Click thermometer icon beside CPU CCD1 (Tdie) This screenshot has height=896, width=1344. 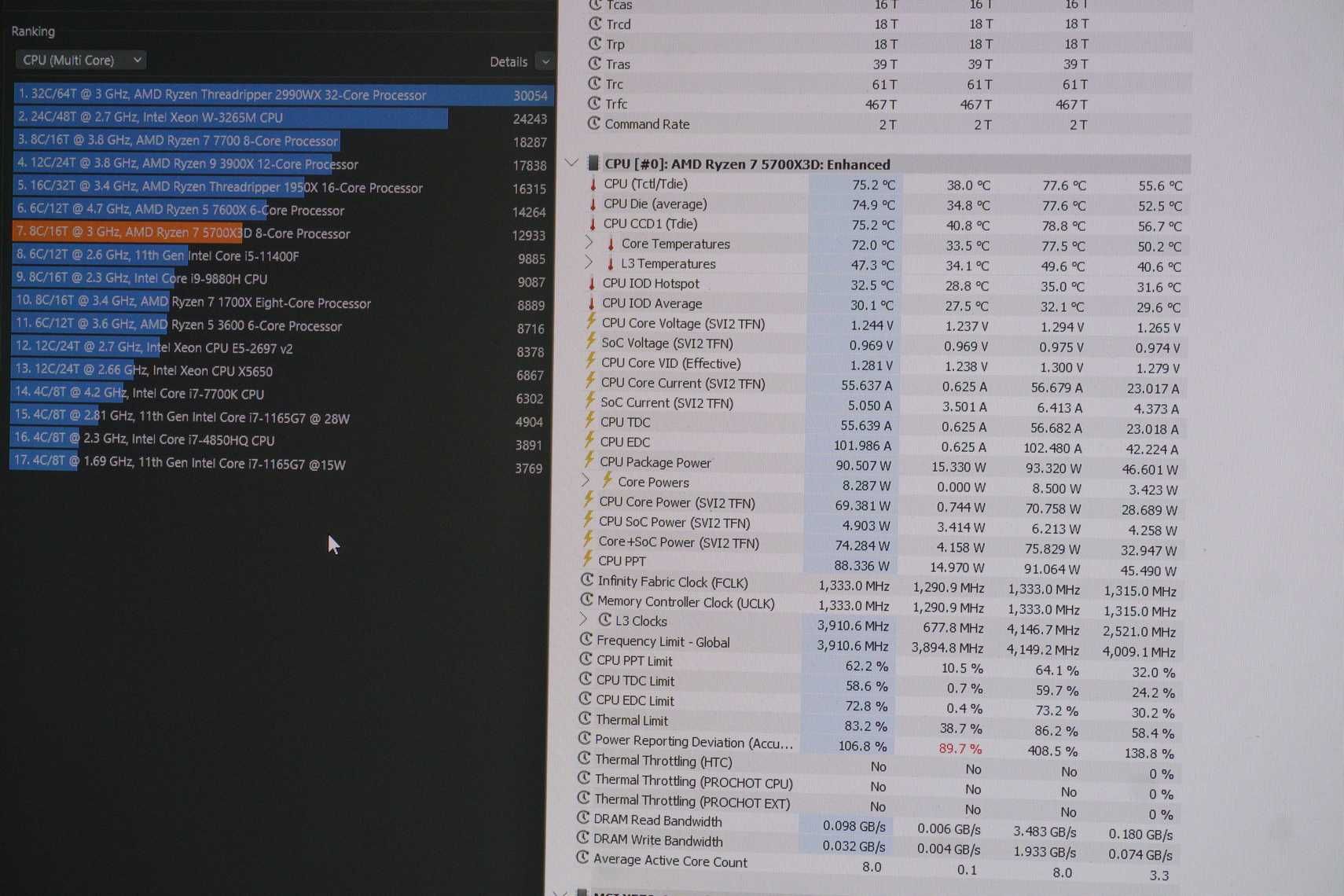coord(593,224)
